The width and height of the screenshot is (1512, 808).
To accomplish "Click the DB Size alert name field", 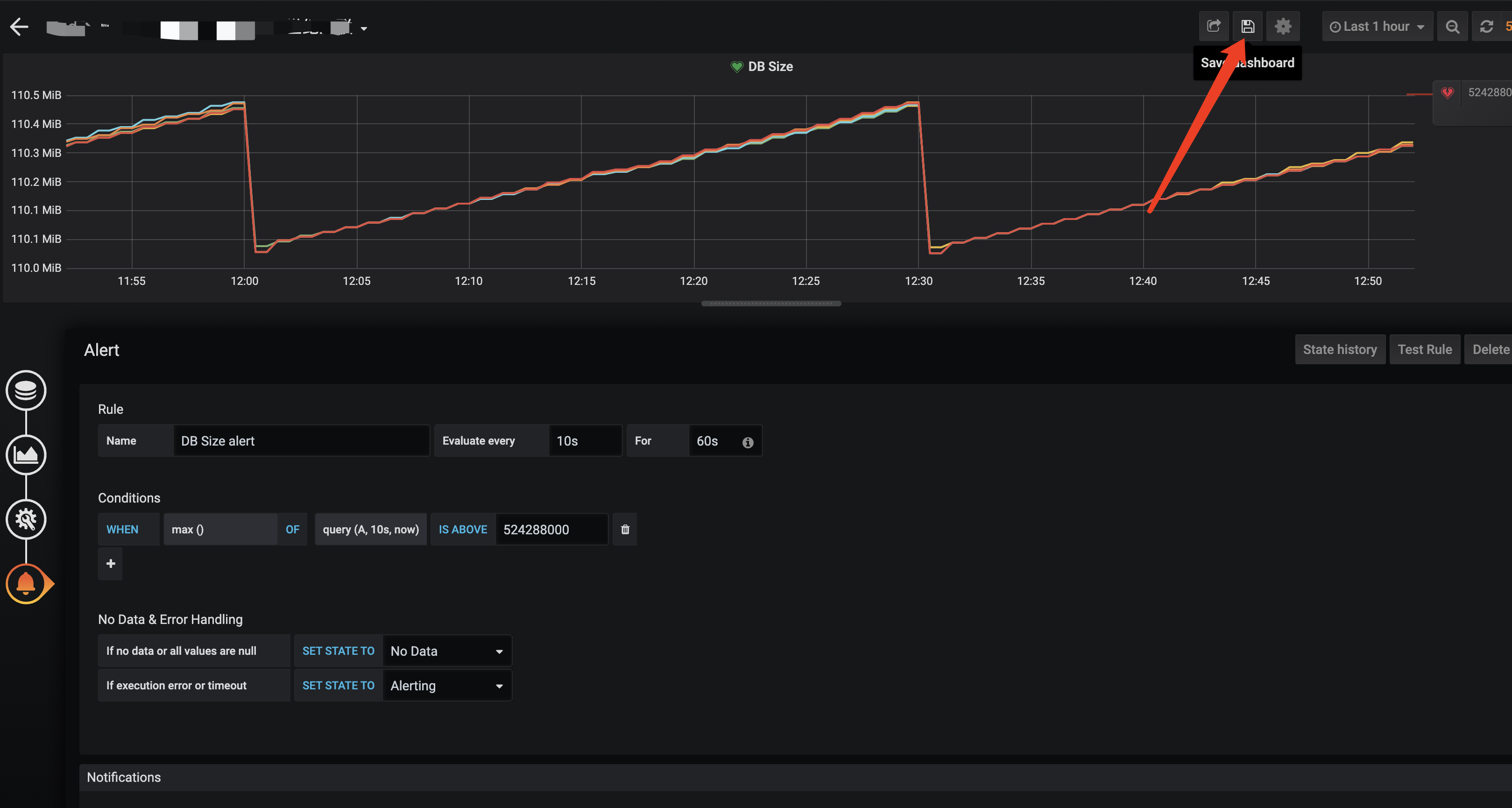I will point(301,441).
